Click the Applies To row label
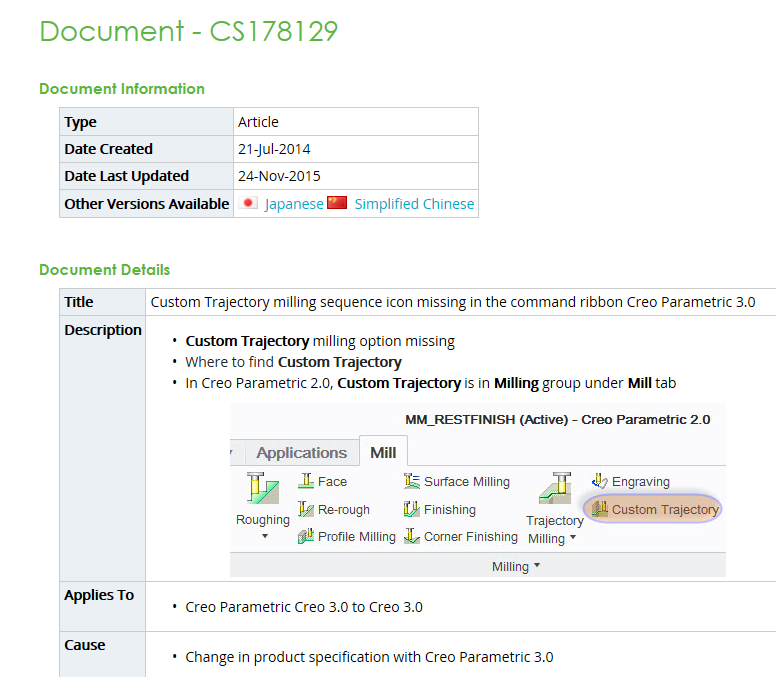 coord(99,595)
